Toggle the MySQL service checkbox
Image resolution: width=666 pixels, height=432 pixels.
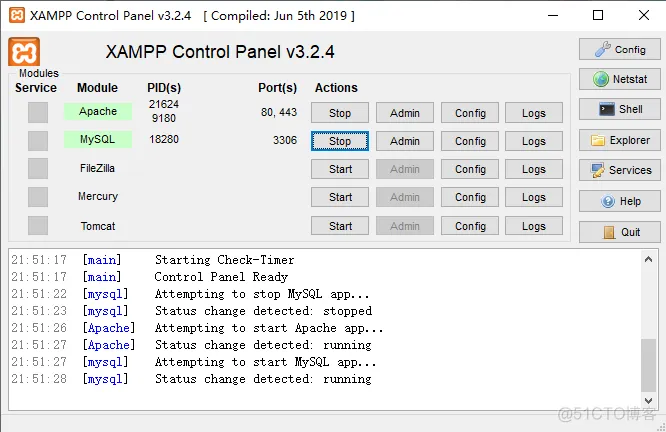pyautogui.click(x=38, y=140)
